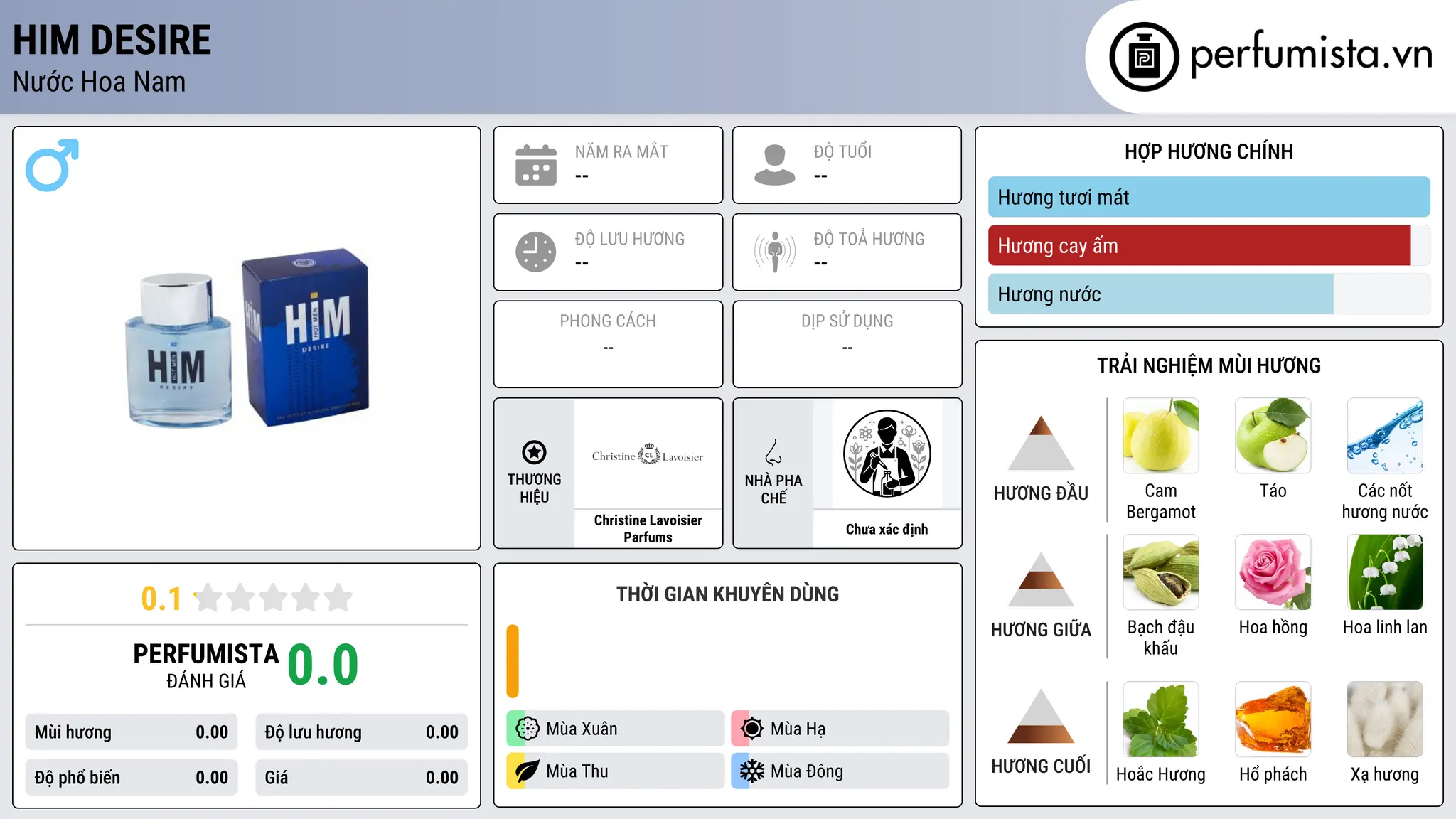Screen dimensions: 1456x819
Task: Click the star badge icon above Thương hiệu
Action: [534, 451]
